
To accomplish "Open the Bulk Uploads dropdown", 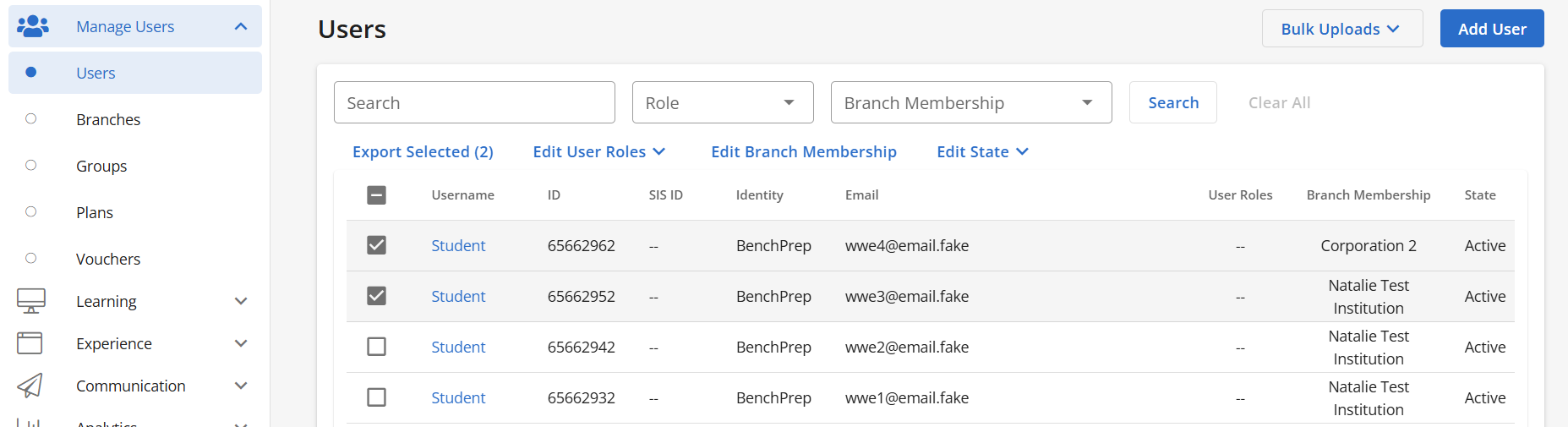I will click(x=1342, y=29).
